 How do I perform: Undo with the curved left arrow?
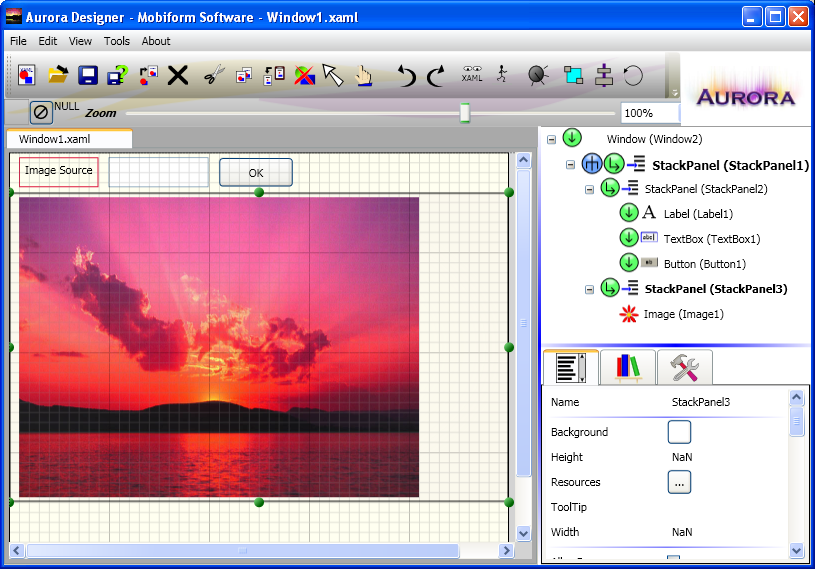[x=406, y=75]
